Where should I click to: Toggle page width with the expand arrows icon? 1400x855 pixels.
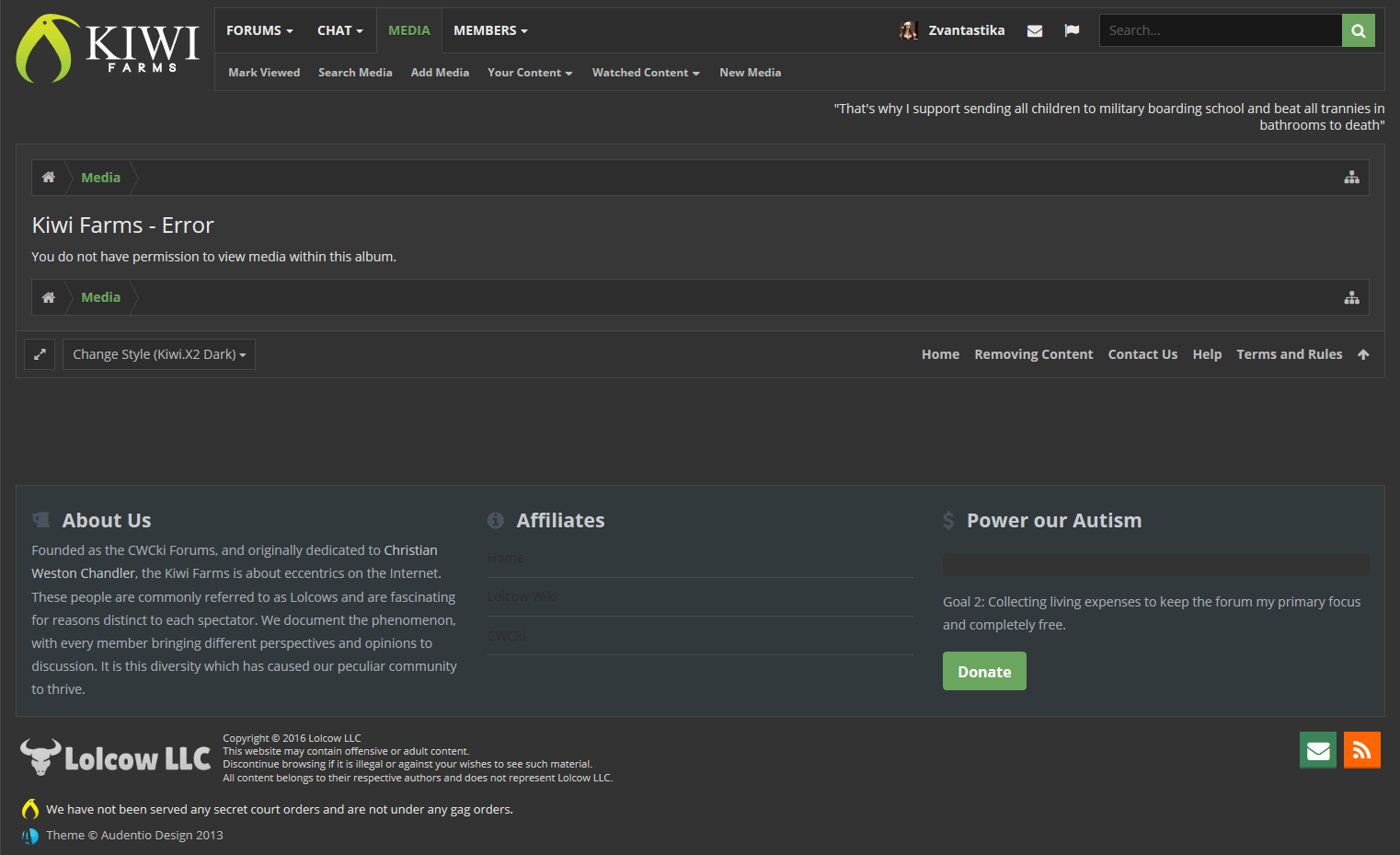click(40, 354)
